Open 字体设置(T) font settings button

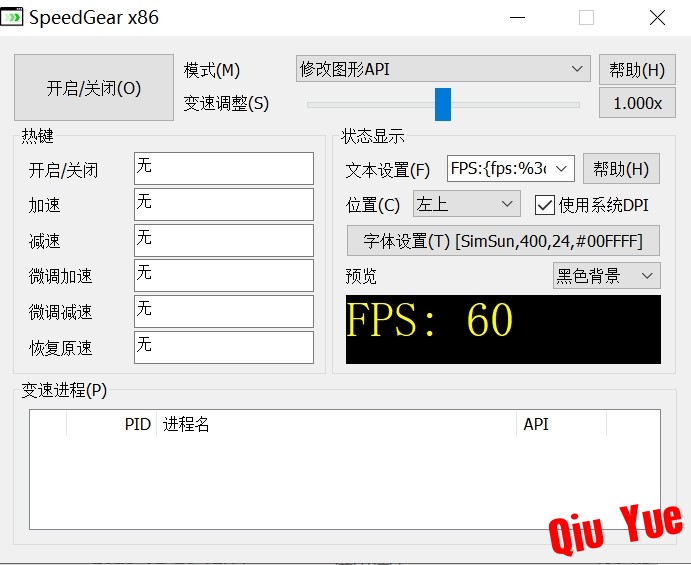click(503, 241)
